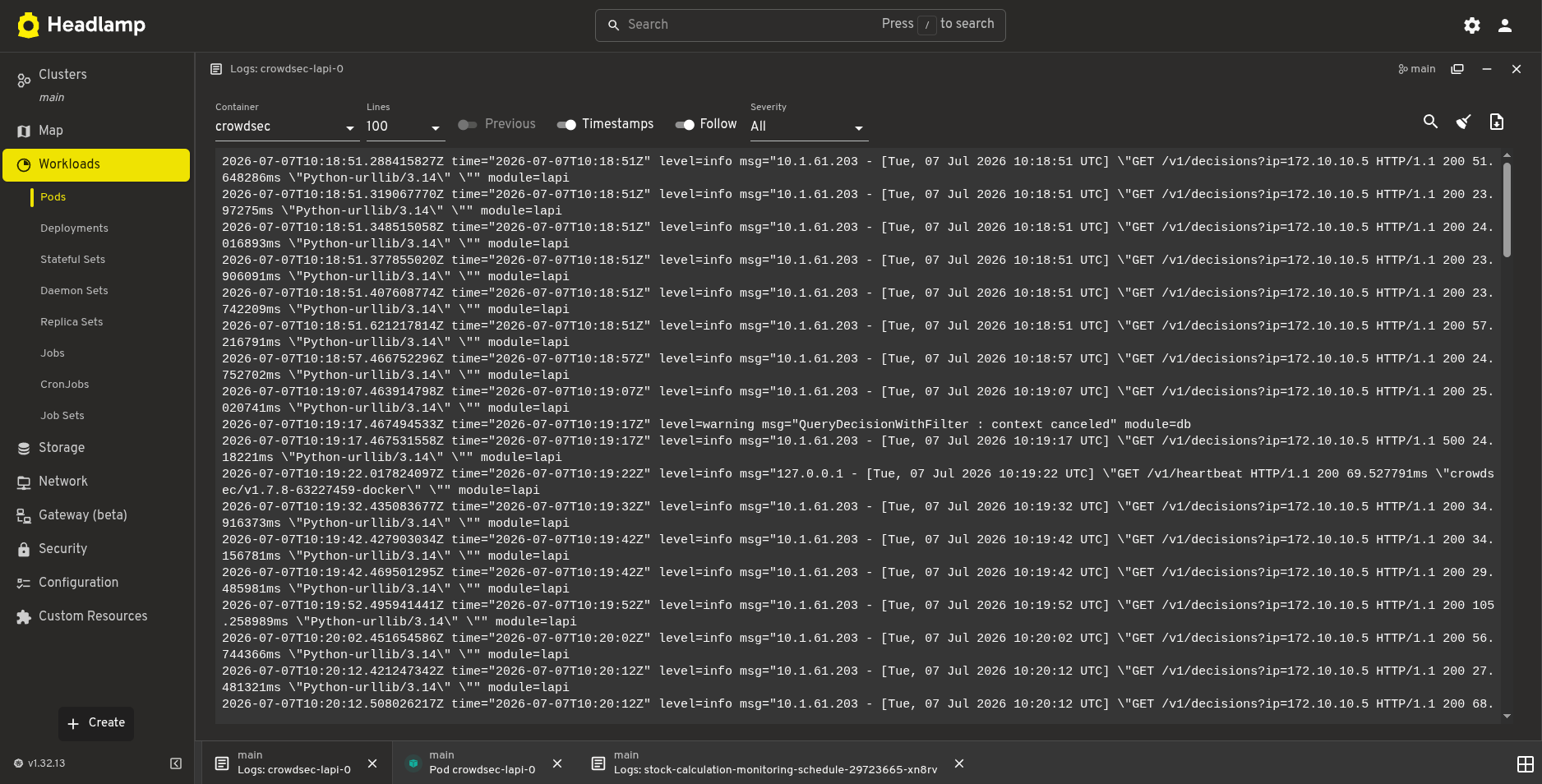The image size is (1542, 784).
Task: Close the stock-calculation-monitoring logs tab
Action: [x=959, y=763]
